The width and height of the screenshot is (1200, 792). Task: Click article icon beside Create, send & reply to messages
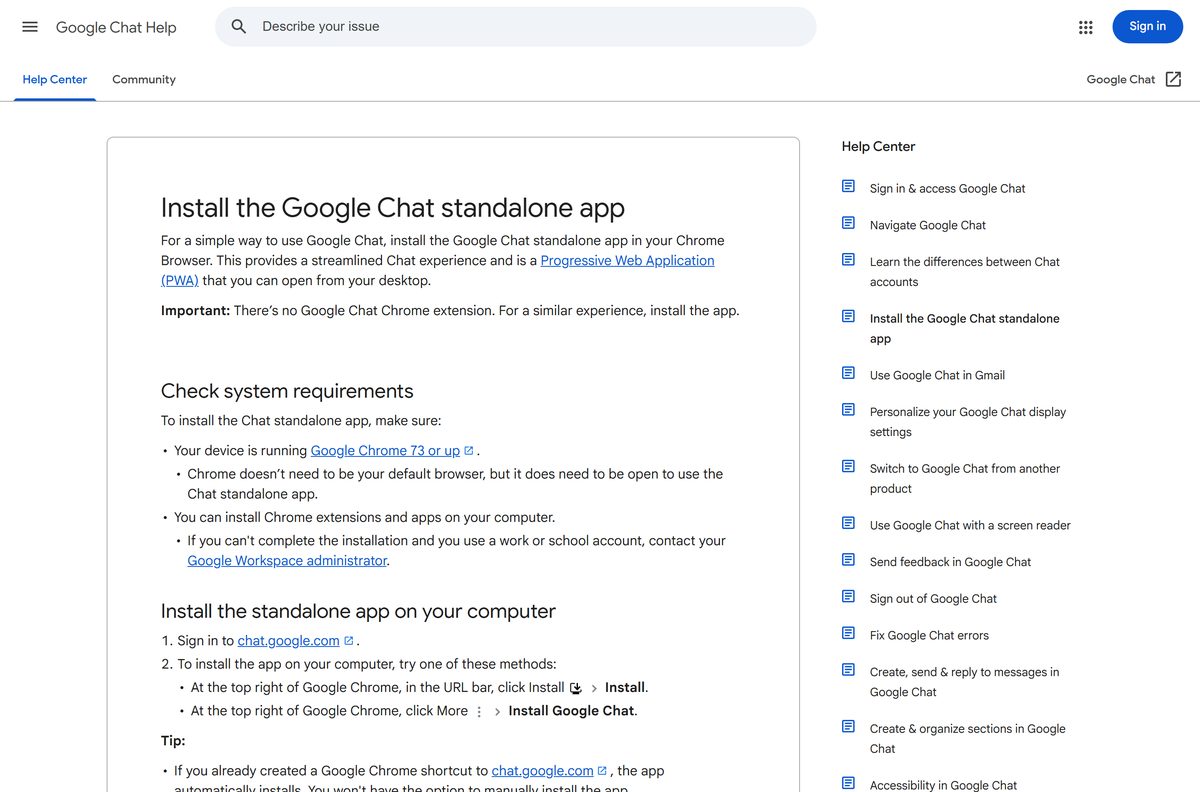click(848, 670)
